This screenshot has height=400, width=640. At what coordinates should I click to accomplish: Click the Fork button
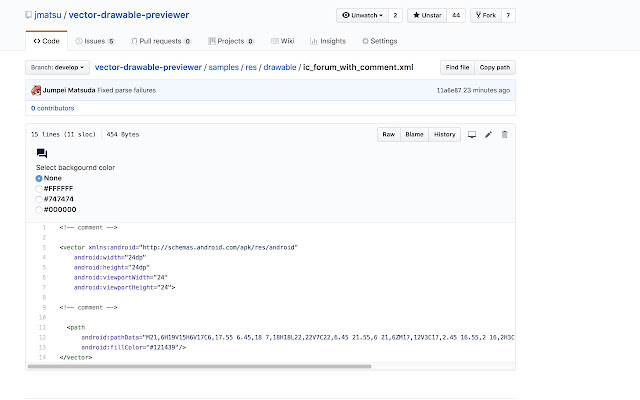(x=486, y=16)
